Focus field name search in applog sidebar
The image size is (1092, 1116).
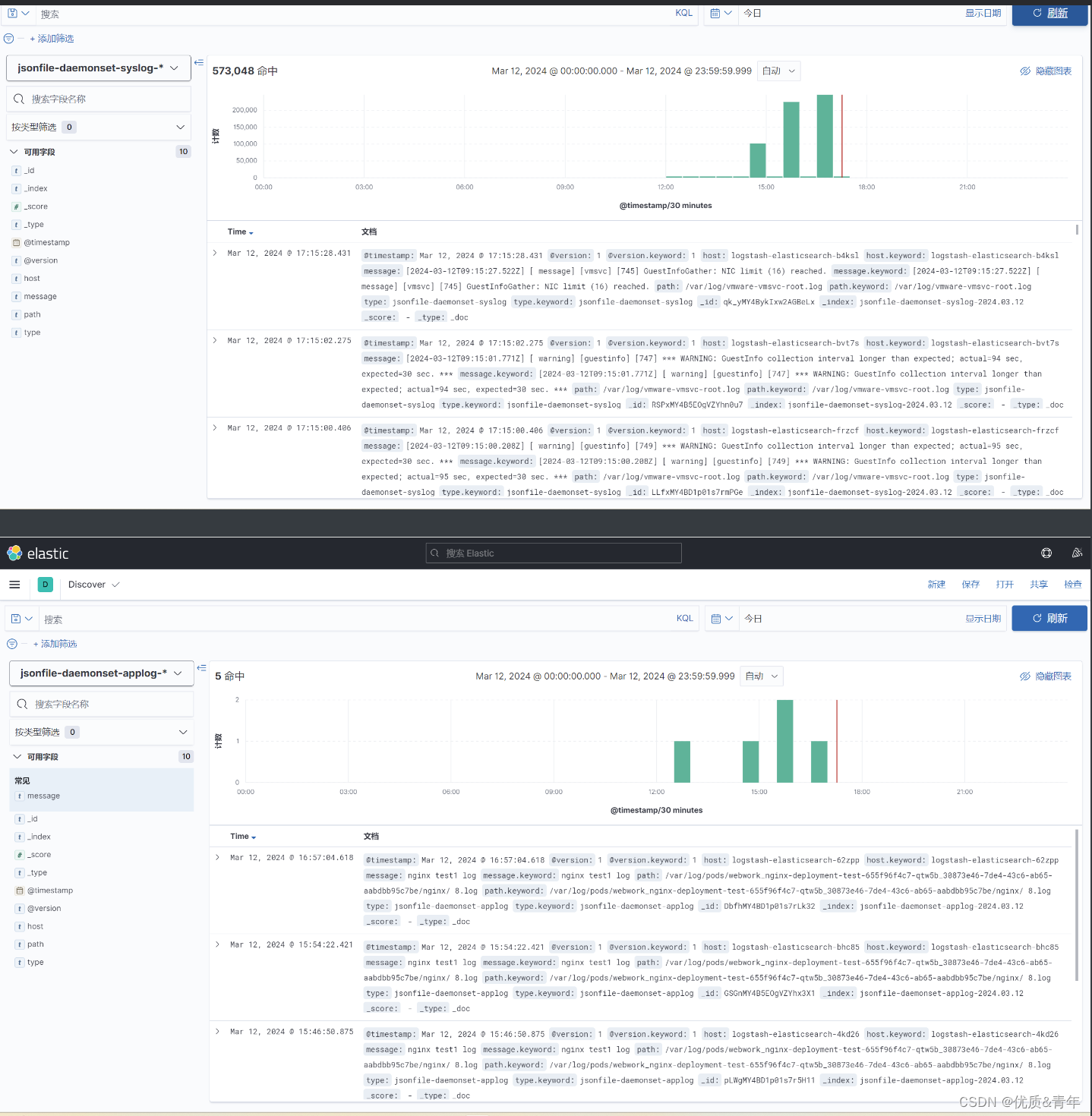101,705
